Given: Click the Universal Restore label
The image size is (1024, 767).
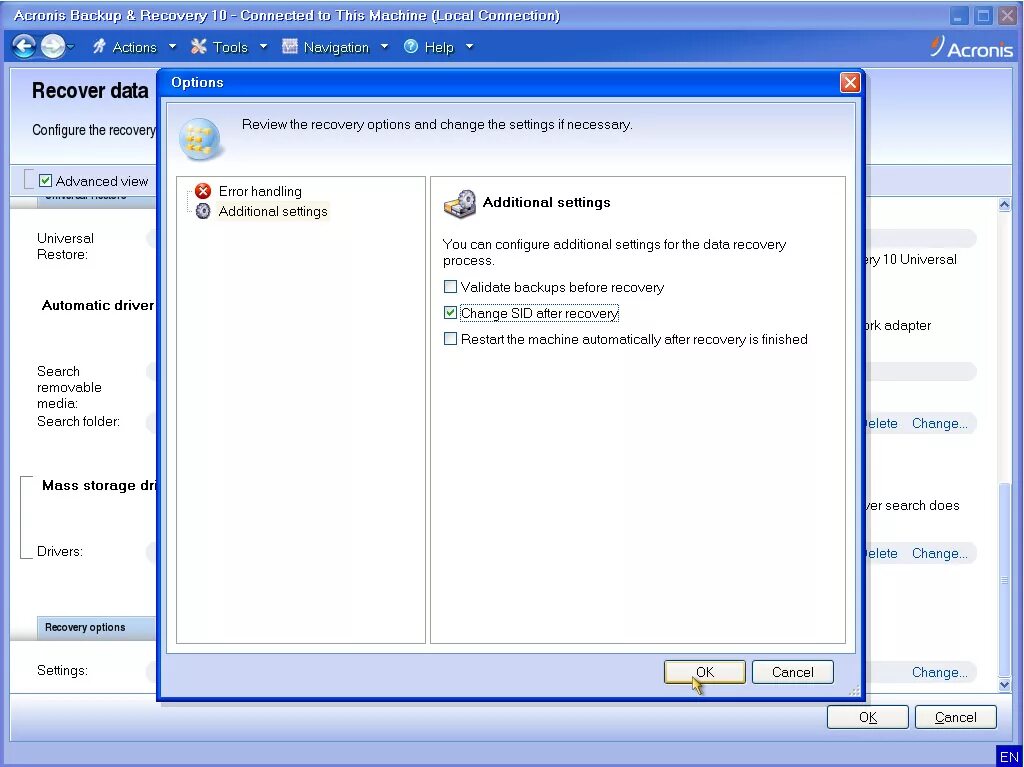Looking at the screenshot, I should tap(65, 246).
